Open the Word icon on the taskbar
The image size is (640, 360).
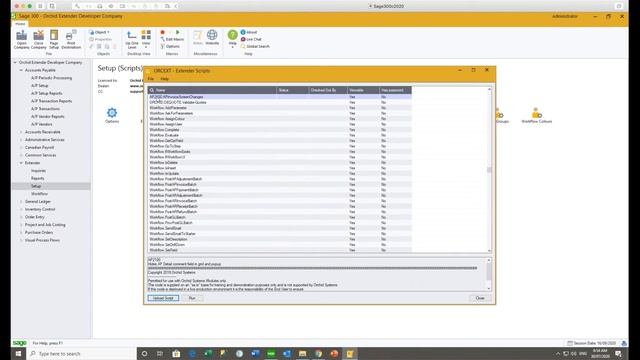(255, 353)
